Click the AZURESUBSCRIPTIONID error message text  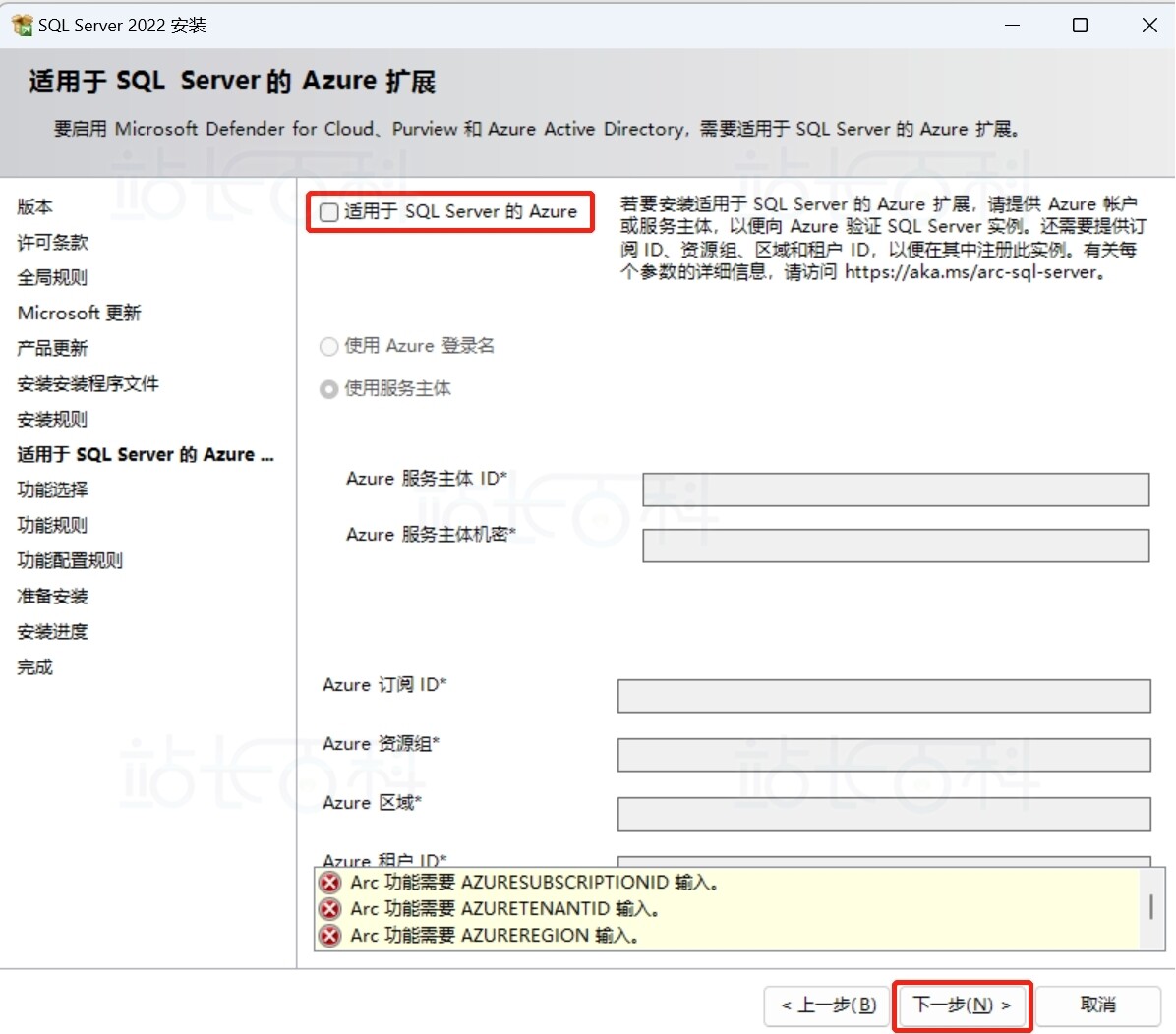coord(534,883)
